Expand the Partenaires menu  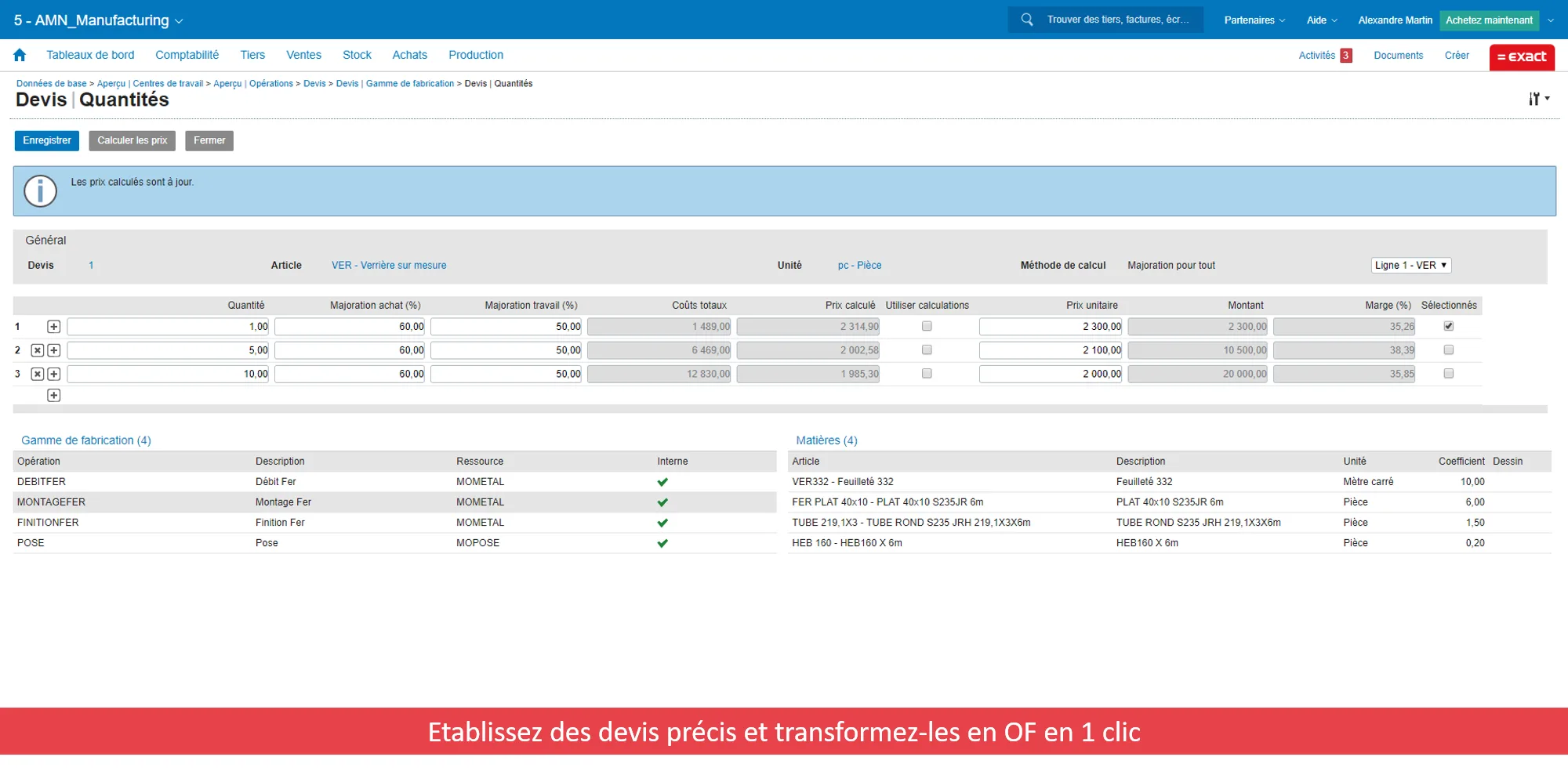pos(1254,20)
